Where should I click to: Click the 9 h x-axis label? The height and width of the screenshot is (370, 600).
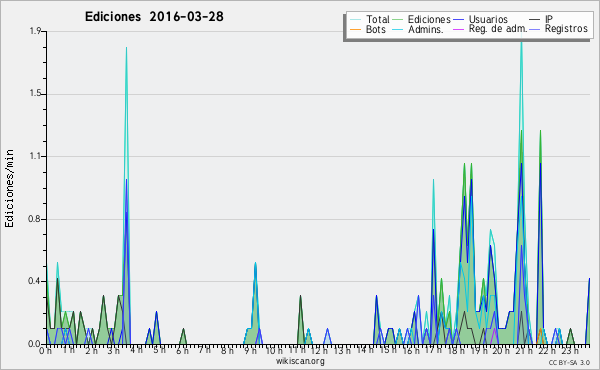point(251,350)
